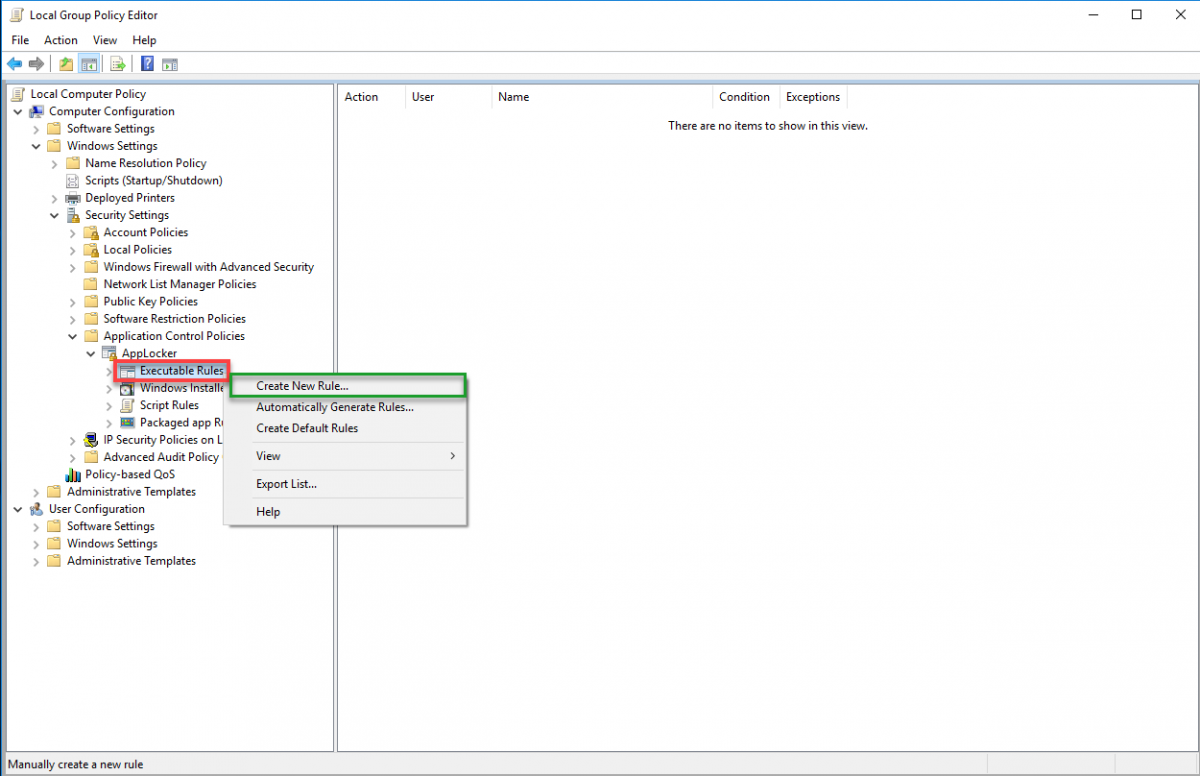The width and height of the screenshot is (1200, 776).
Task: Open the View submenu in context menu
Action: tap(268, 456)
